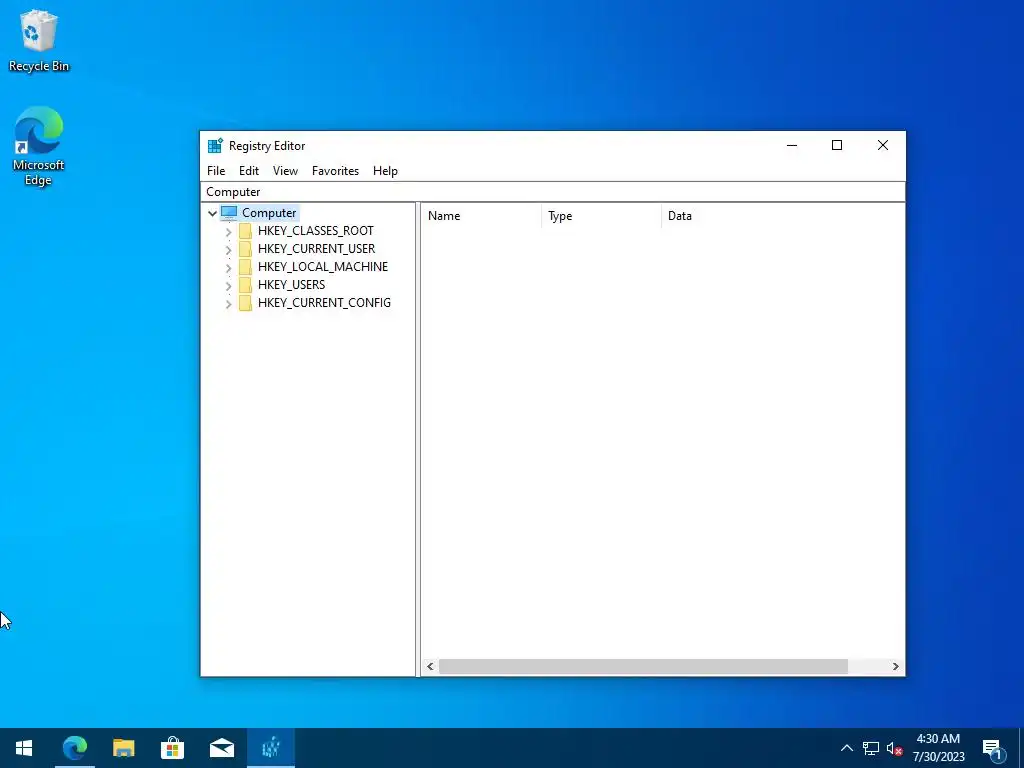Open the View menu
Viewport: 1024px width, 768px height.
285,171
